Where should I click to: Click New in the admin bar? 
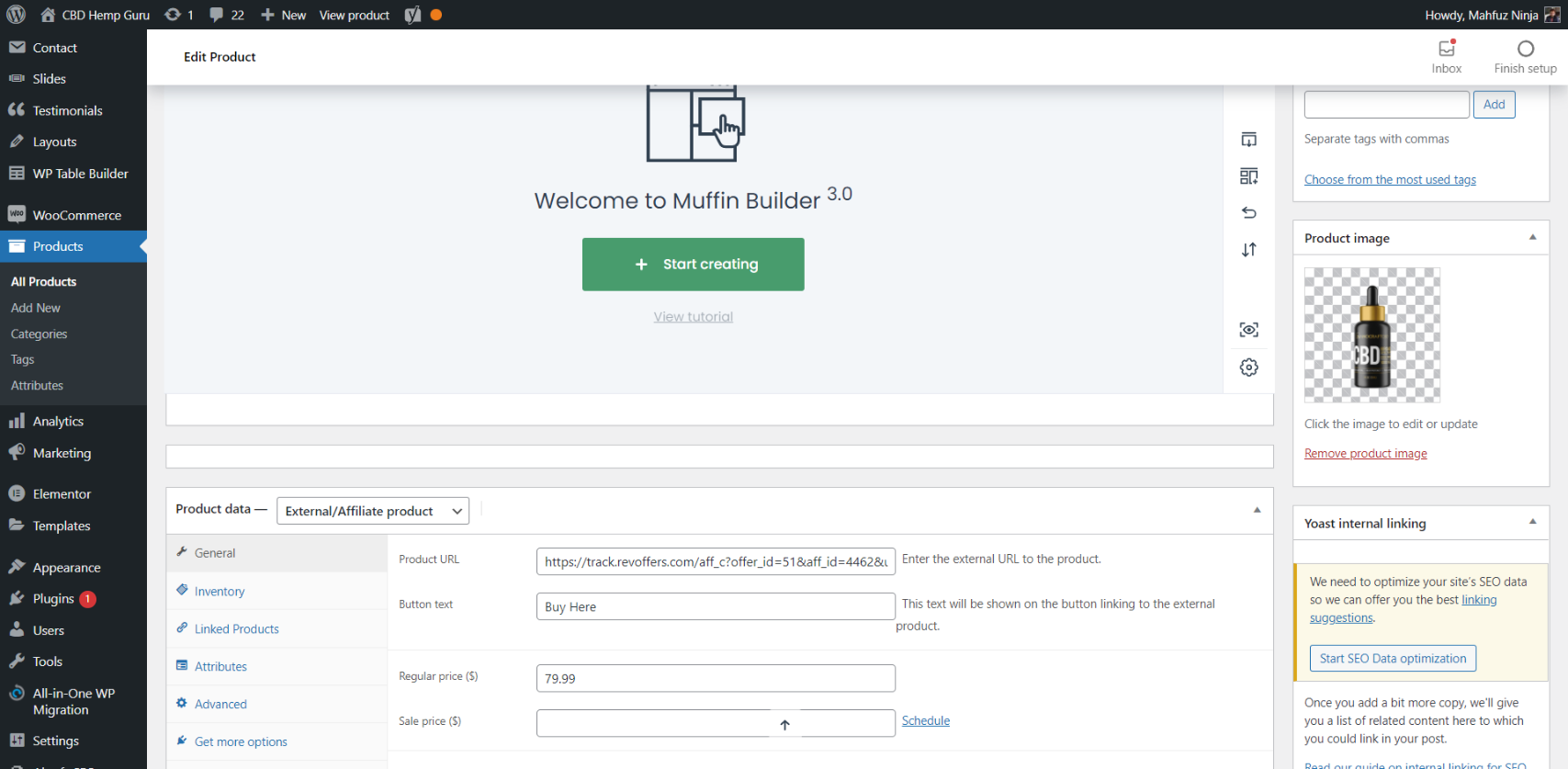tap(284, 15)
